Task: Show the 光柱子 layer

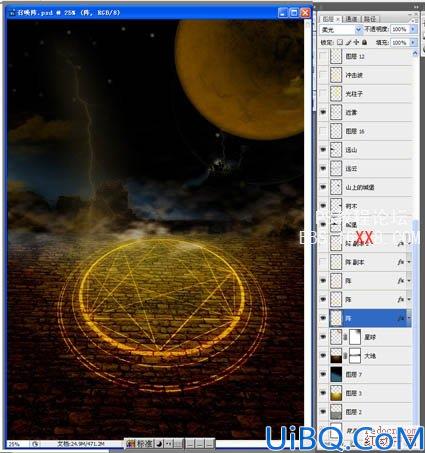Action: 323,94
